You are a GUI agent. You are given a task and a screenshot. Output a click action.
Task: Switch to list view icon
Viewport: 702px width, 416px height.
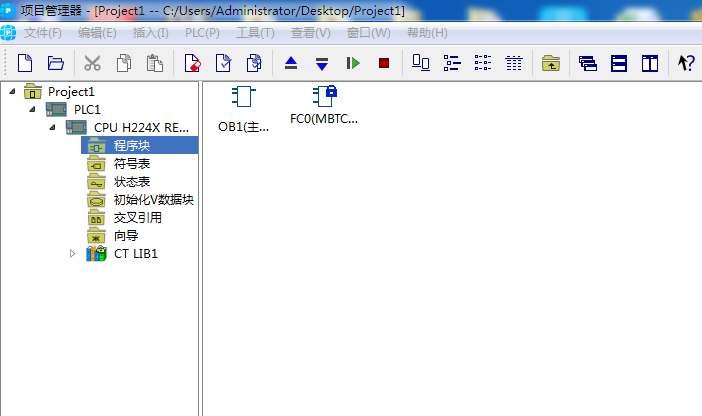483,63
